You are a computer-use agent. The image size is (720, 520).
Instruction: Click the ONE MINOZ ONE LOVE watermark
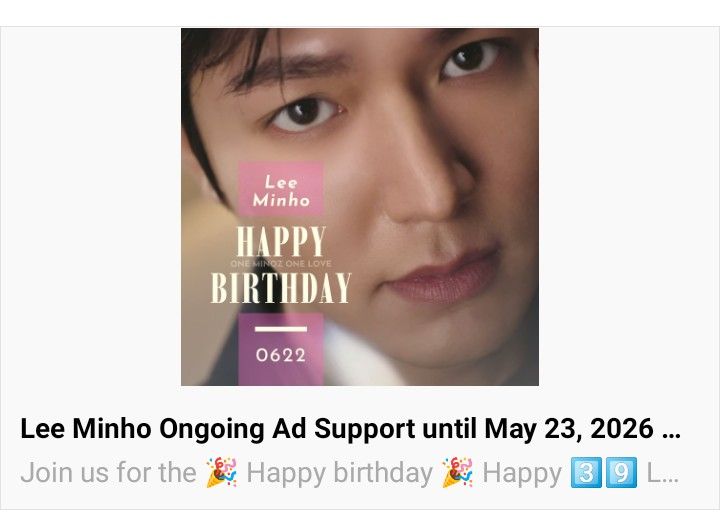(281, 264)
